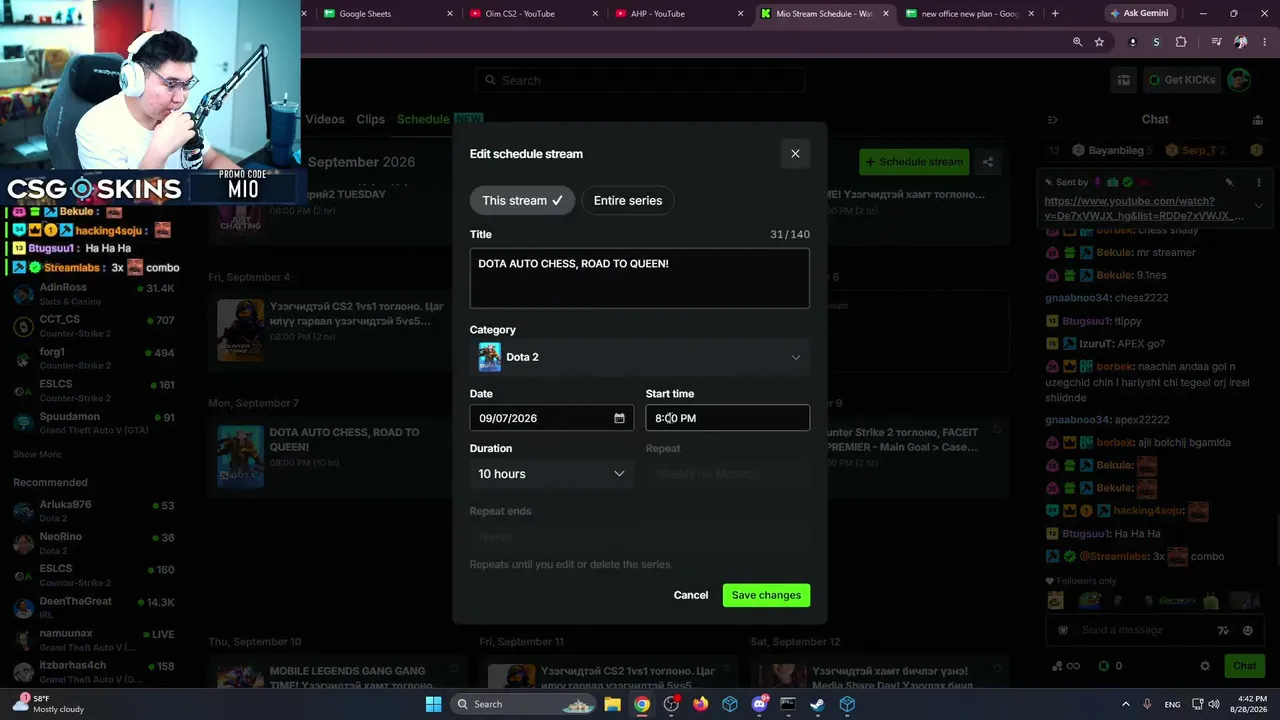Open the Duration dropdown set to 10 hours
Image resolution: width=1280 pixels, height=720 pixels.
coord(551,474)
